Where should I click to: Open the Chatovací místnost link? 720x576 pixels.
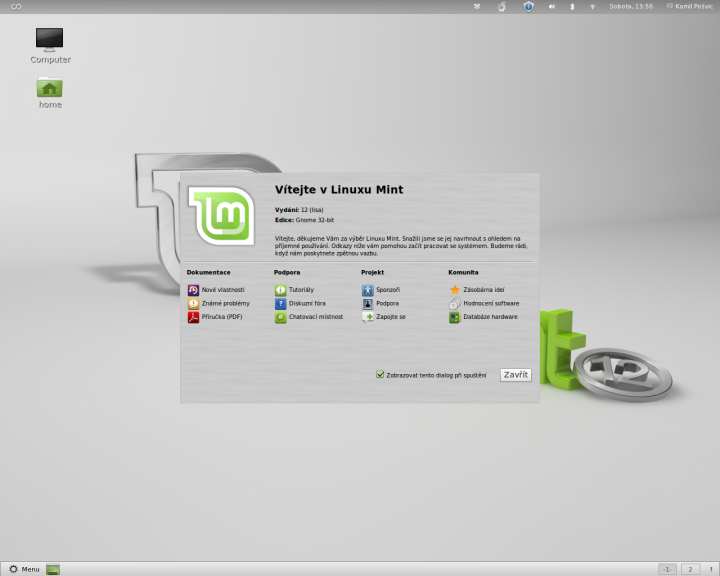(x=315, y=317)
